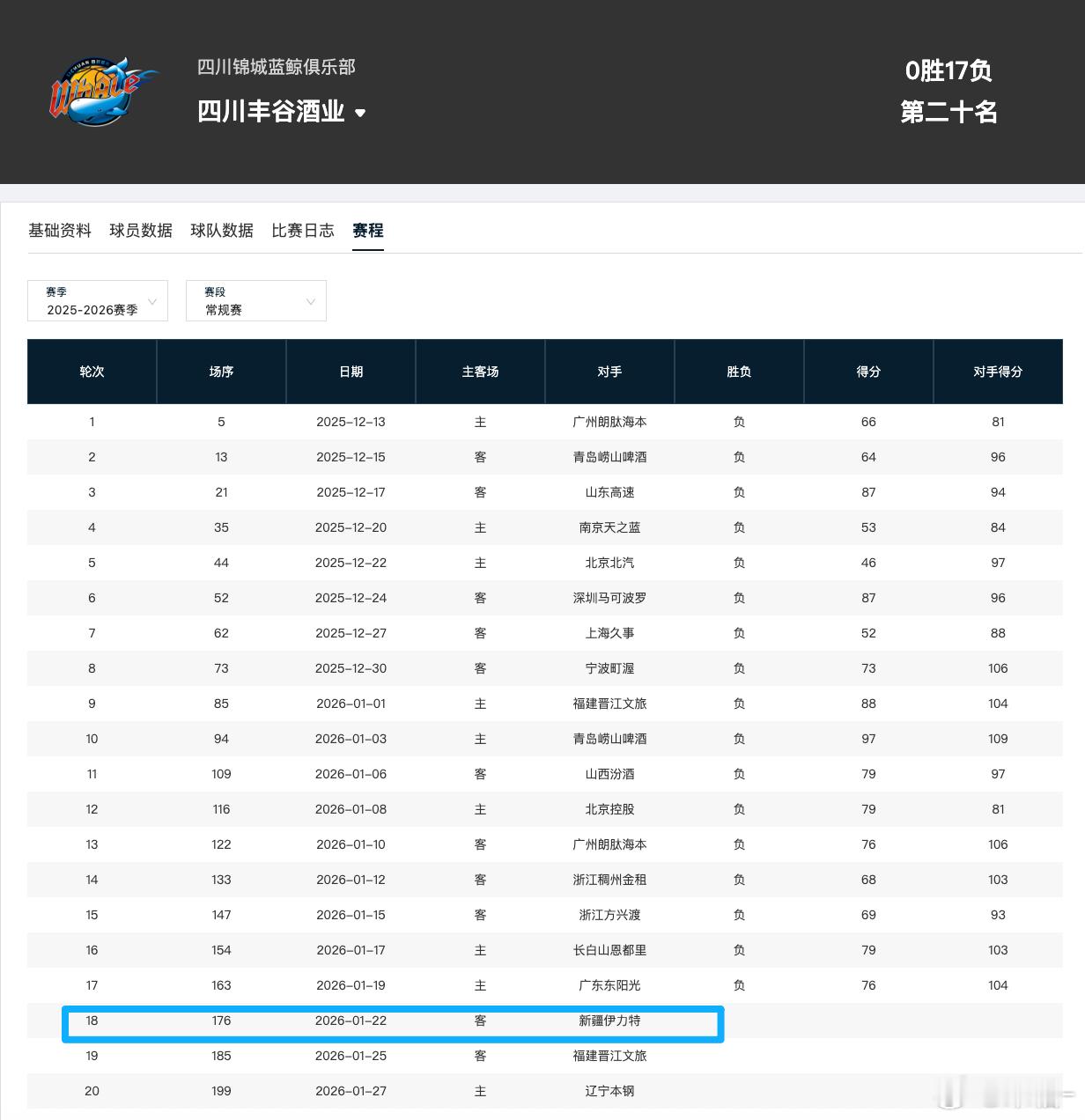Open the 赛季 season dropdown showing 2025-2026赛季
The image size is (1085, 1120).
point(97,301)
